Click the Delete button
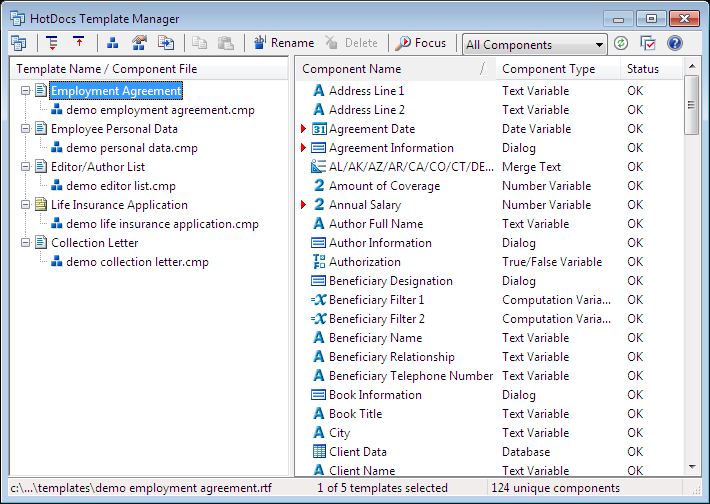The width and height of the screenshot is (710, 504). [x=351, y=43]
